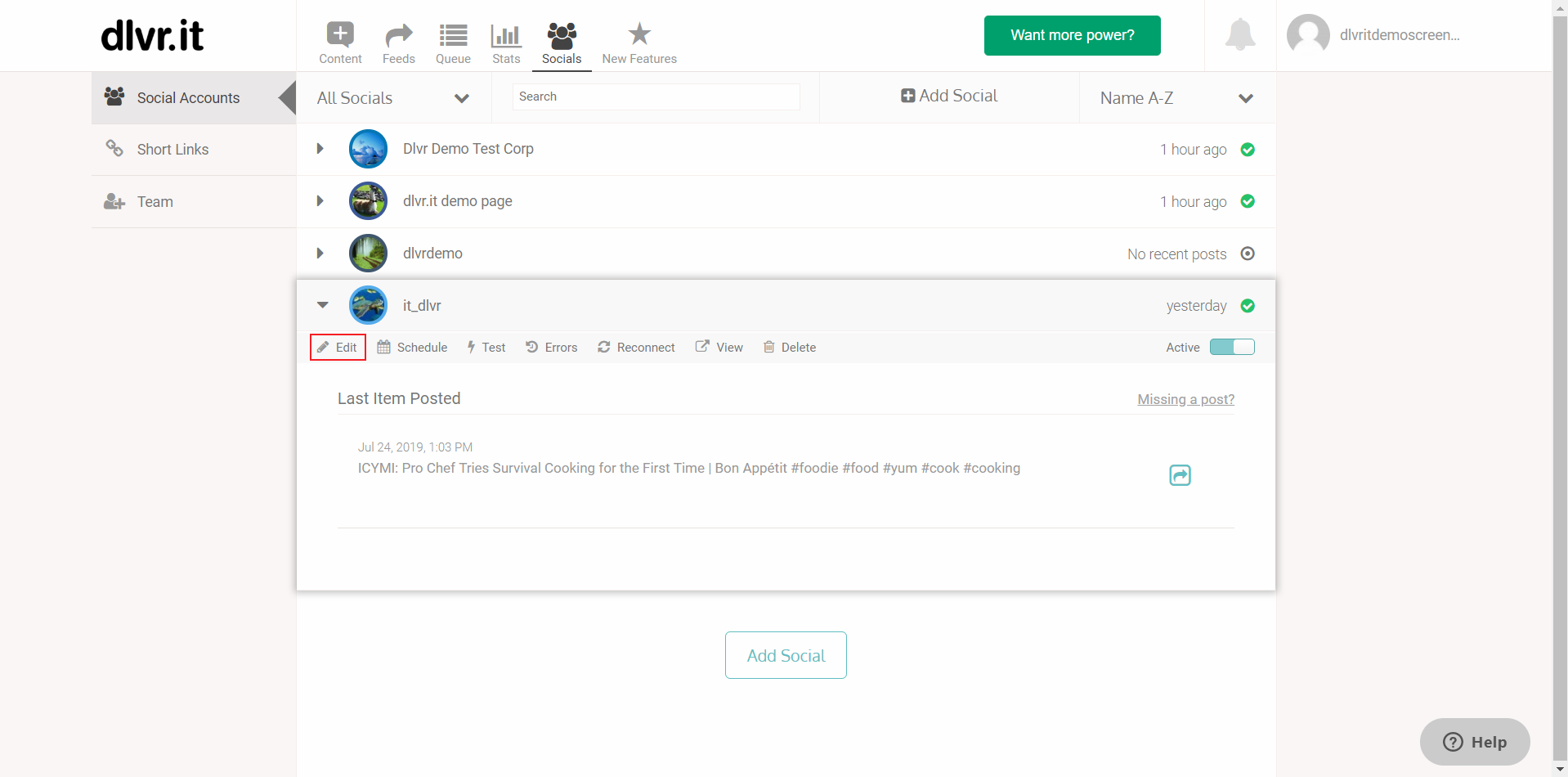Click No recent posts text
The width and height of the screenshot is (1568, 777).
[x=1176, y=254]
